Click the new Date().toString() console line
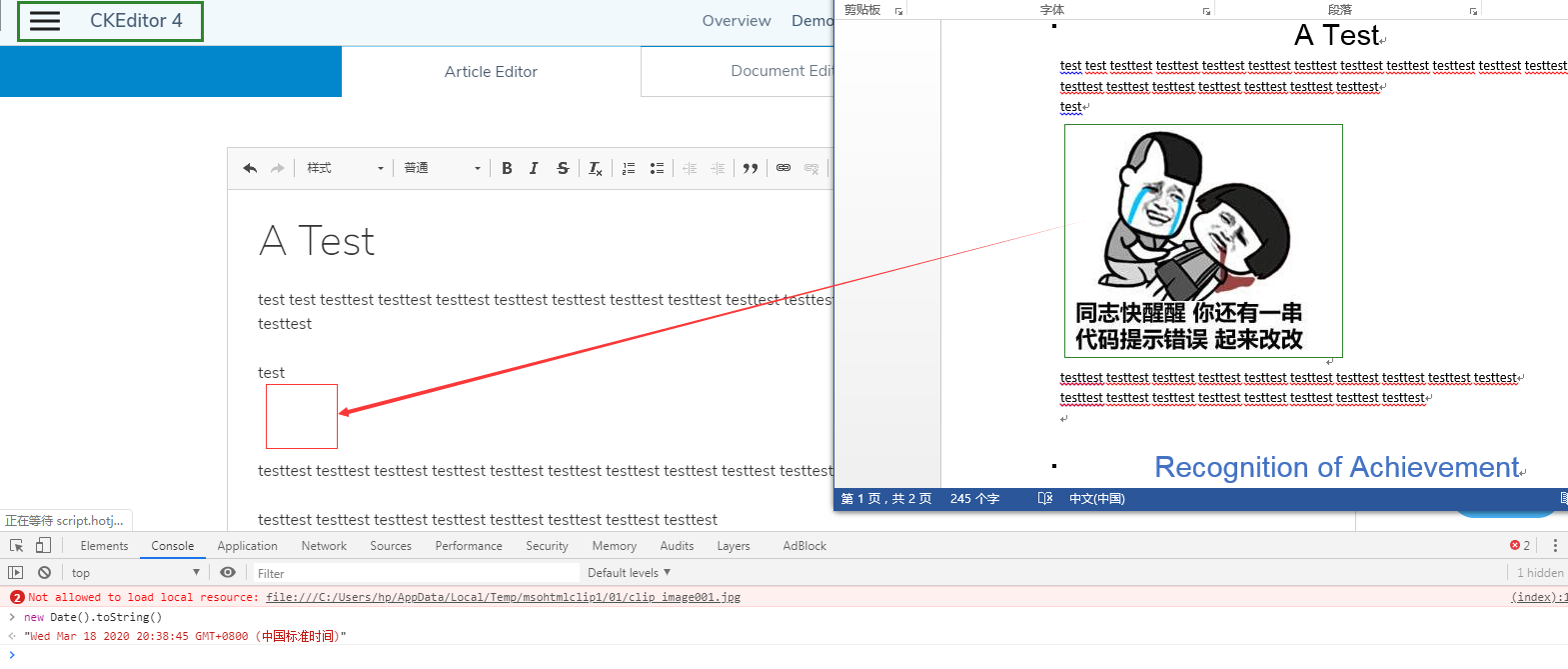Screen dimensions: 1568x669 [93, 617]
